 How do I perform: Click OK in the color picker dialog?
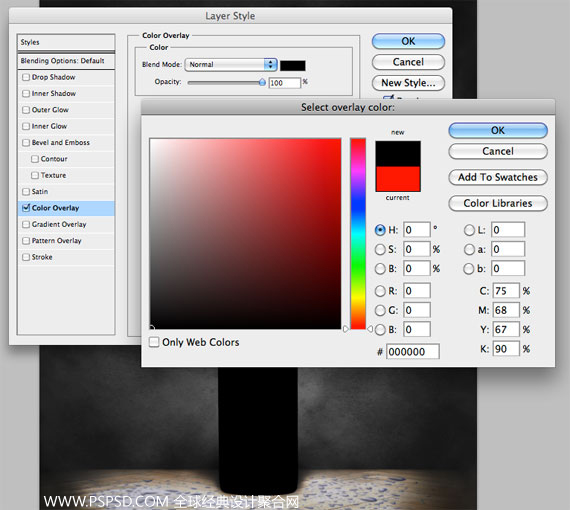(x=498, y=130)
